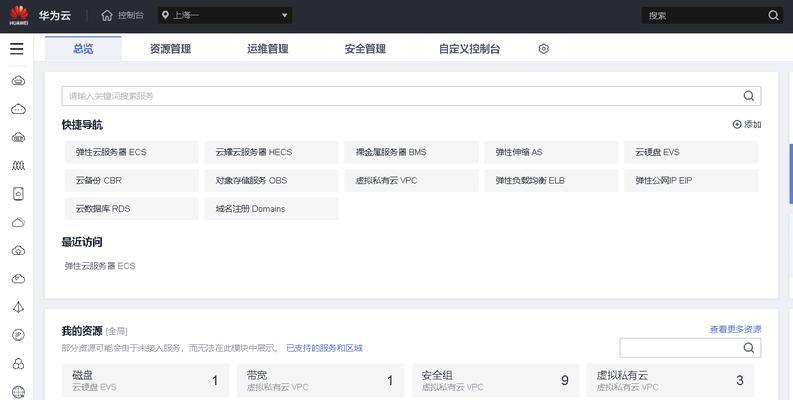Open 对象存储服务 OBS shortcut

click(272, 181)
